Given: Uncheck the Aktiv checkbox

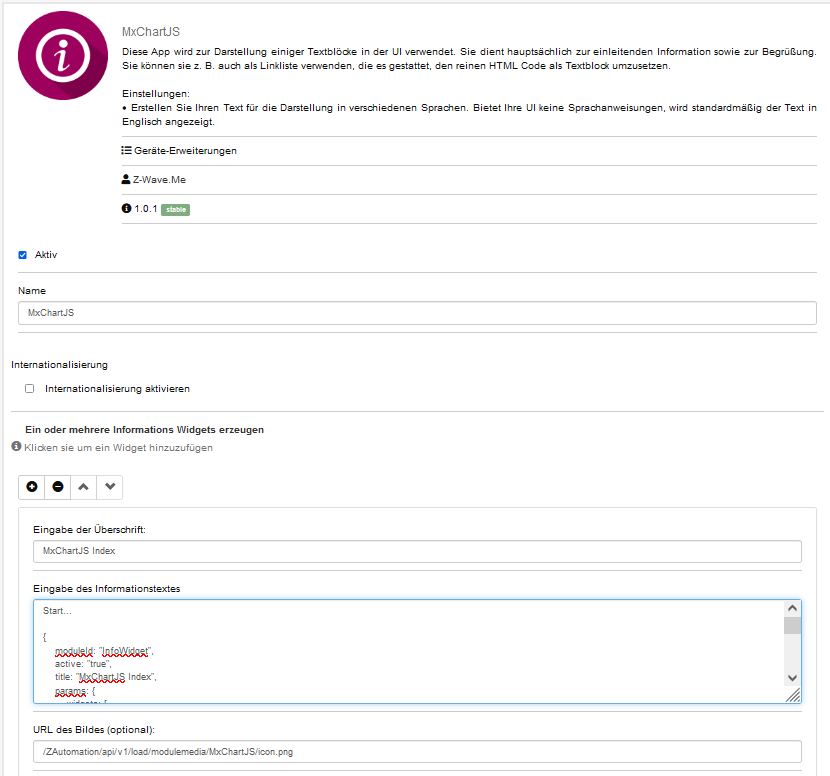Looking at the screenshot, I should coord(23,255).
